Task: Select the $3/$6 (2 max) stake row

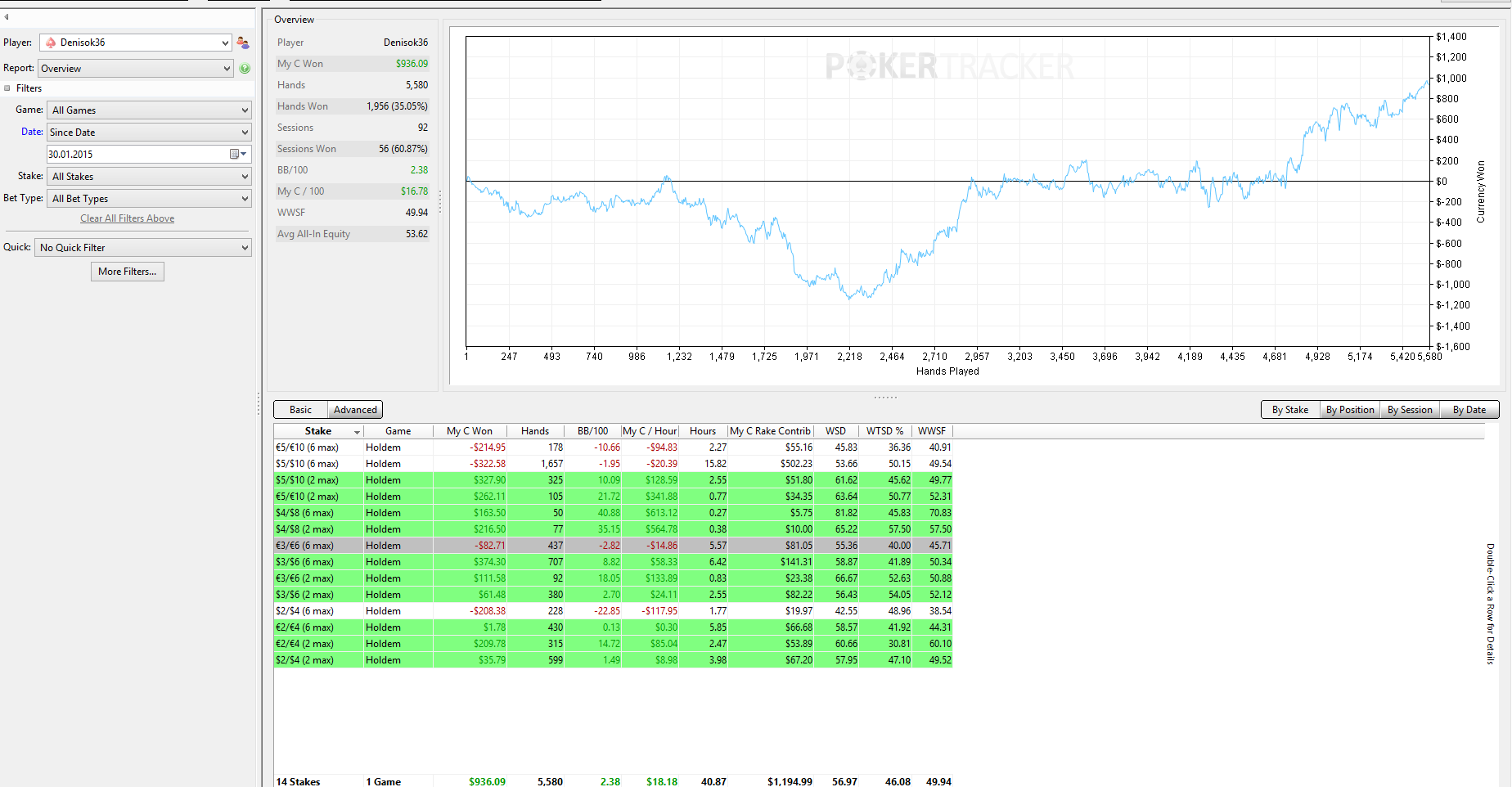Action: (x=614, y=595)
